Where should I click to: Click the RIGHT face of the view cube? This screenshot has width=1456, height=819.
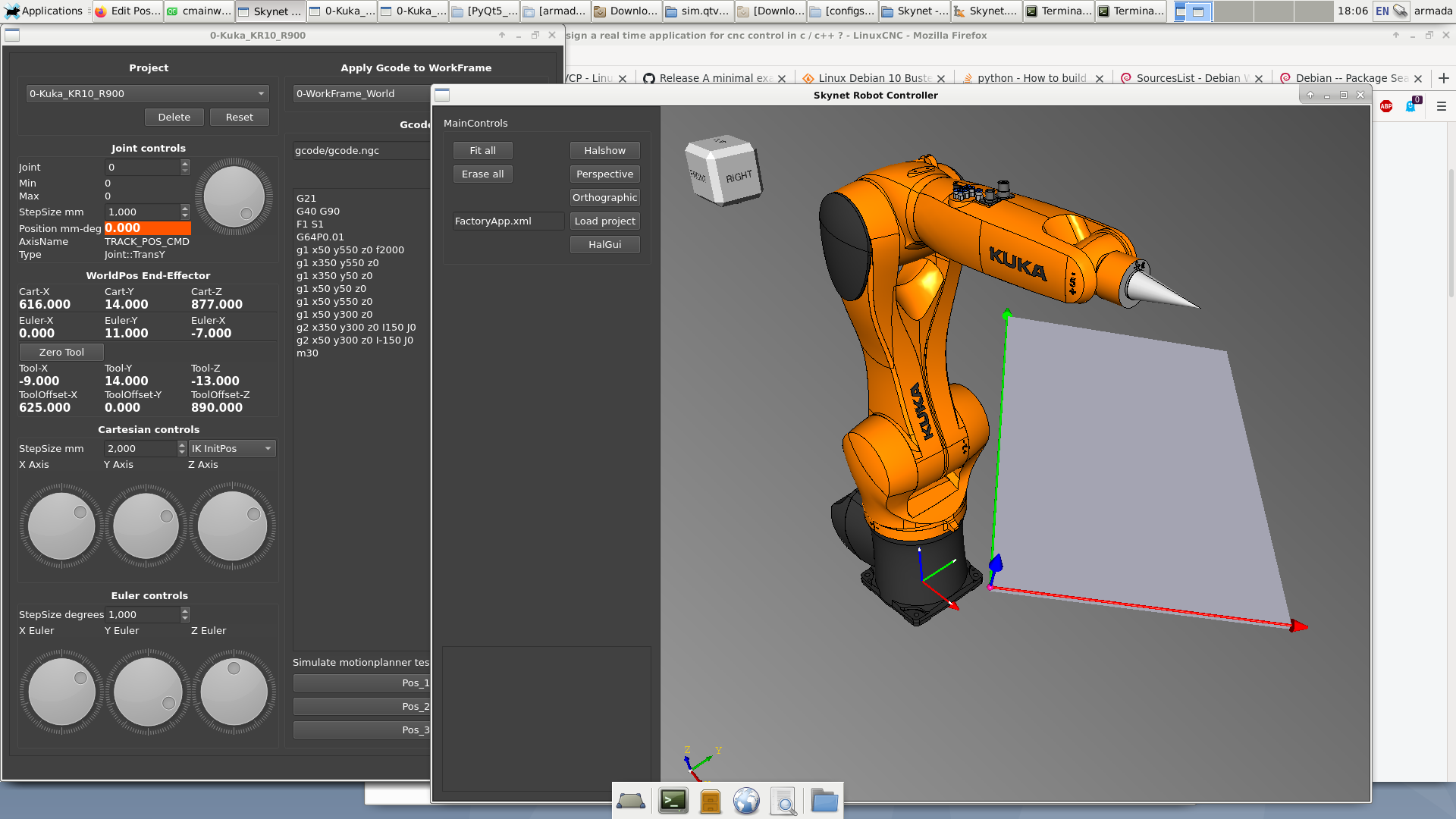pos(739,177)
